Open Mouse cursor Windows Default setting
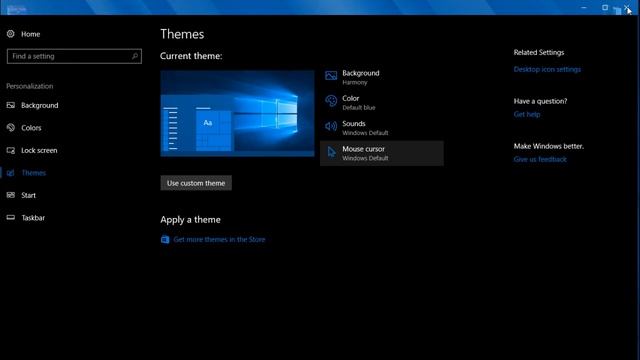Viewport: 640px width, 360px height. 382,153
